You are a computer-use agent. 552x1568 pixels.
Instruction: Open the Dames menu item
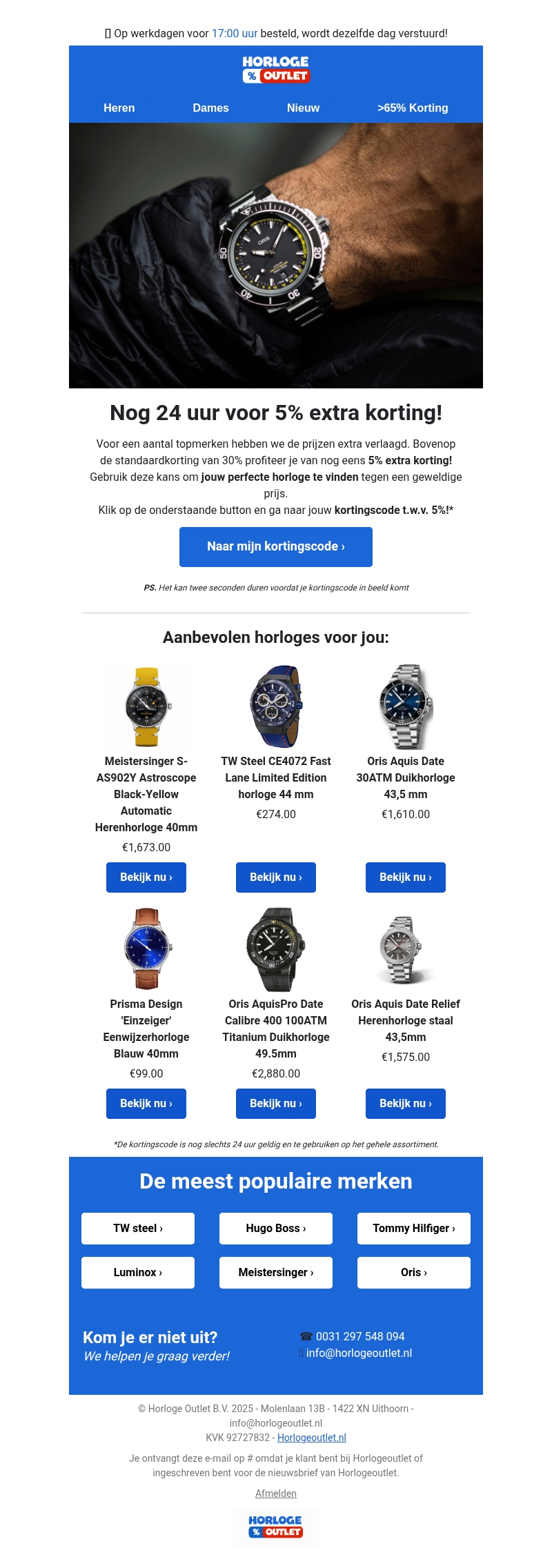pyautogui.click(x=210, y=108)
